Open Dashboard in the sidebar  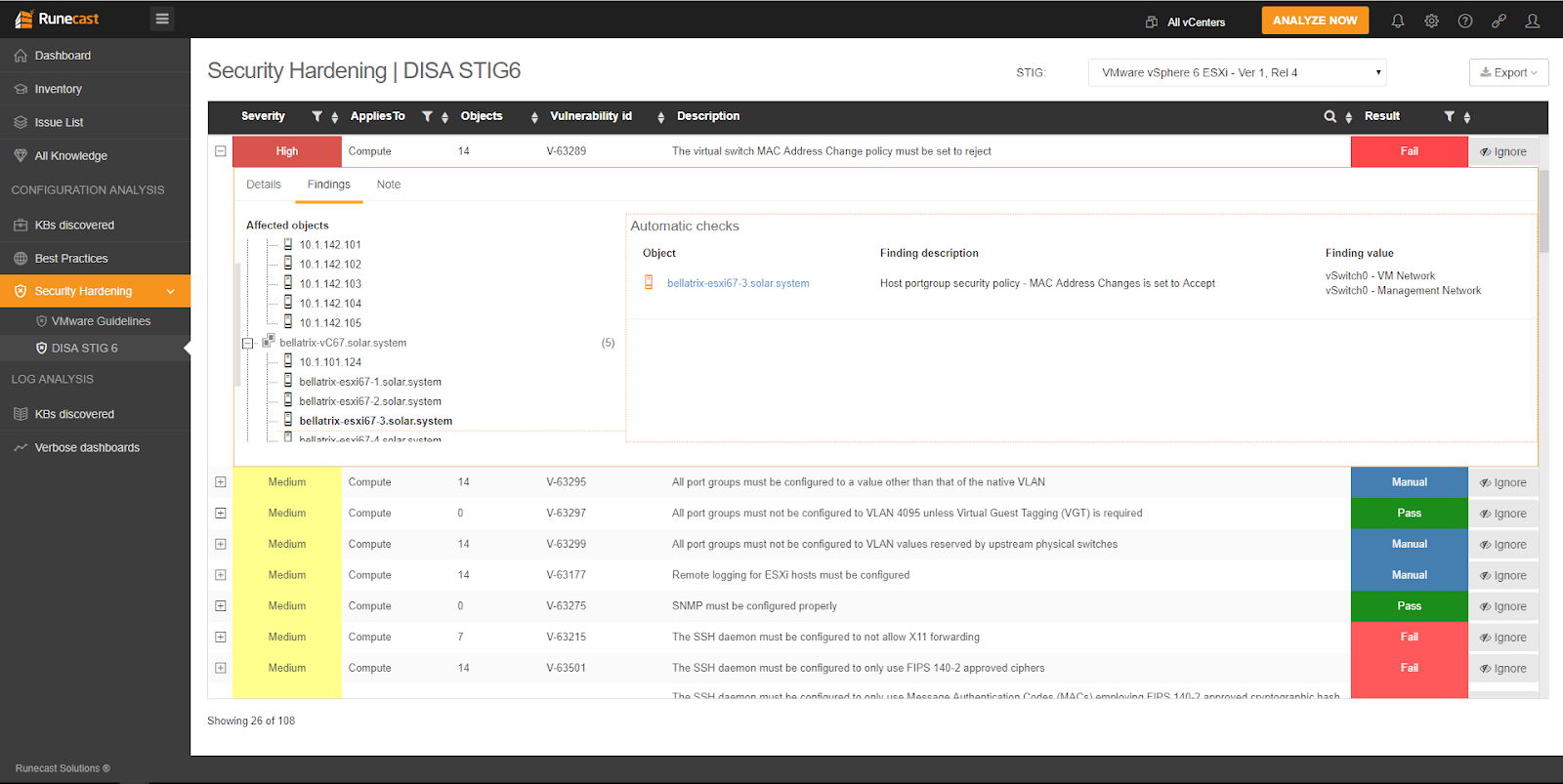95,56
